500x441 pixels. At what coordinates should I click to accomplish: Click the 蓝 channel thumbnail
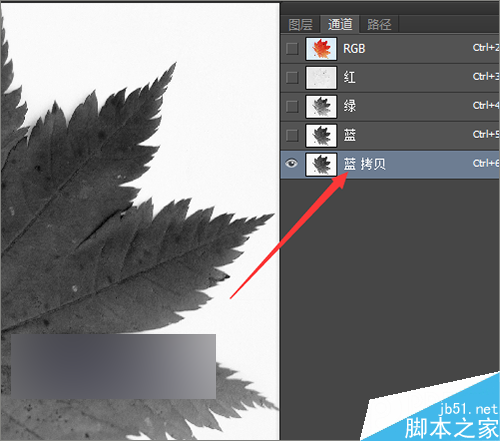click(321, 136)
